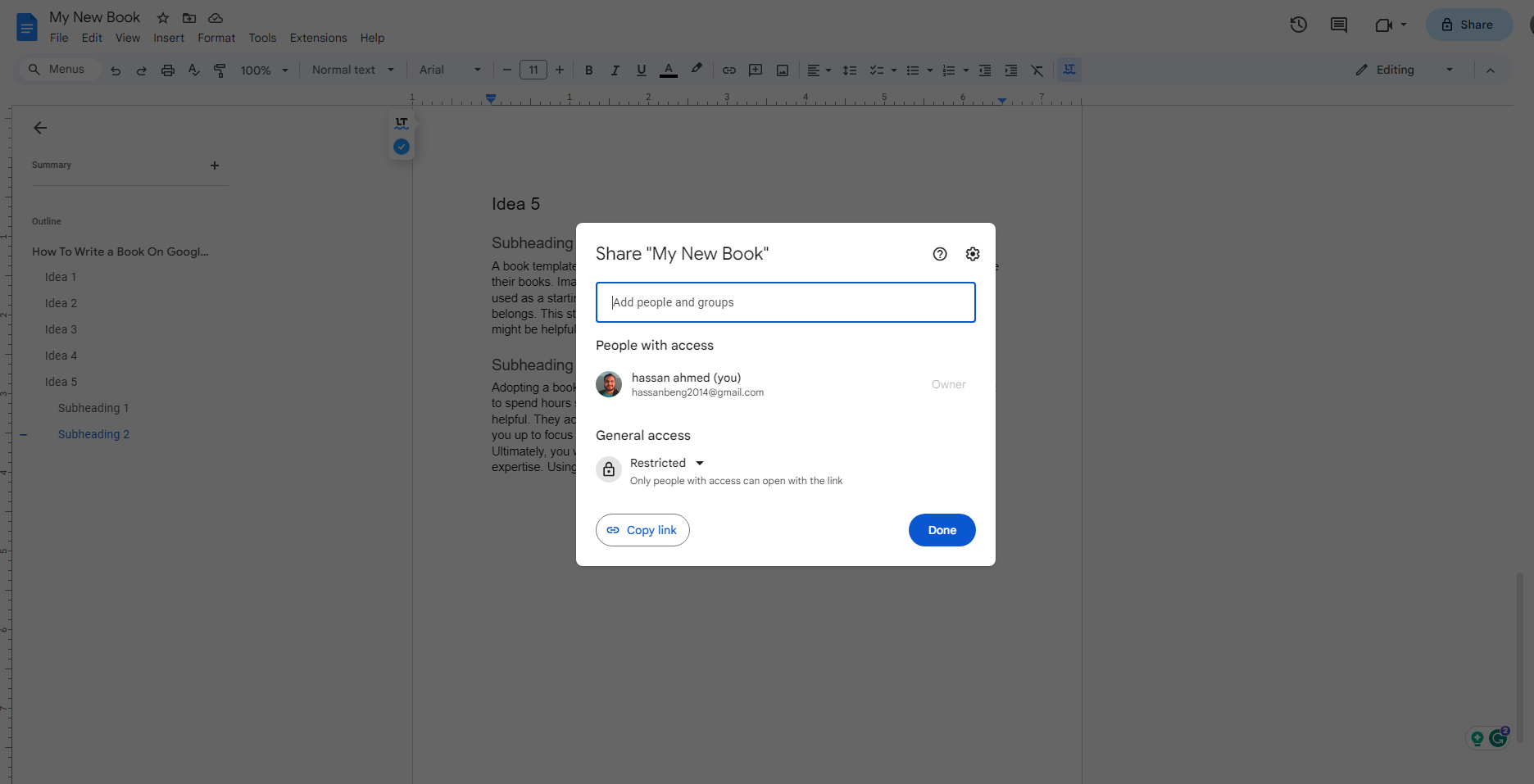Viewport: 1534px width, 784px height.
Task: Open the bulleted list dropdown
Action: pyautogui.click(x=930, y=70)
